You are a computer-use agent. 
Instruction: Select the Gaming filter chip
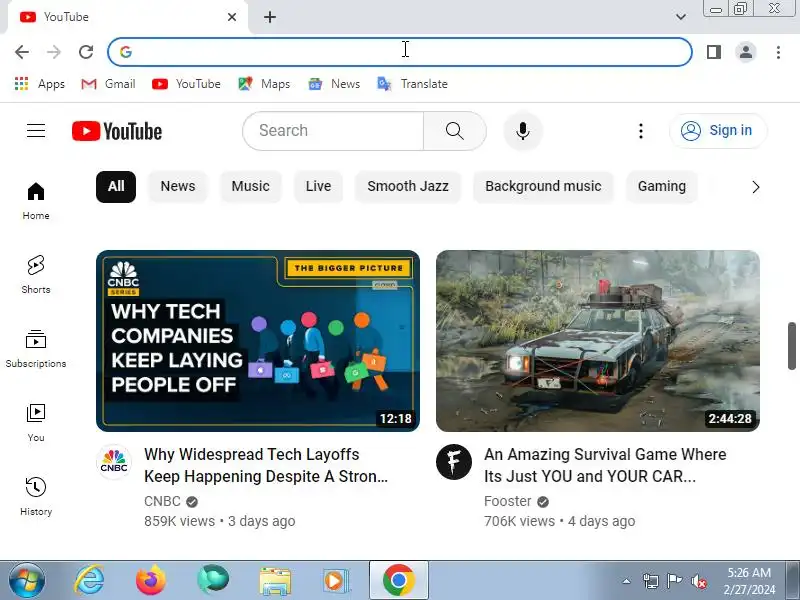pyautogui.click(x=661, y=187)
